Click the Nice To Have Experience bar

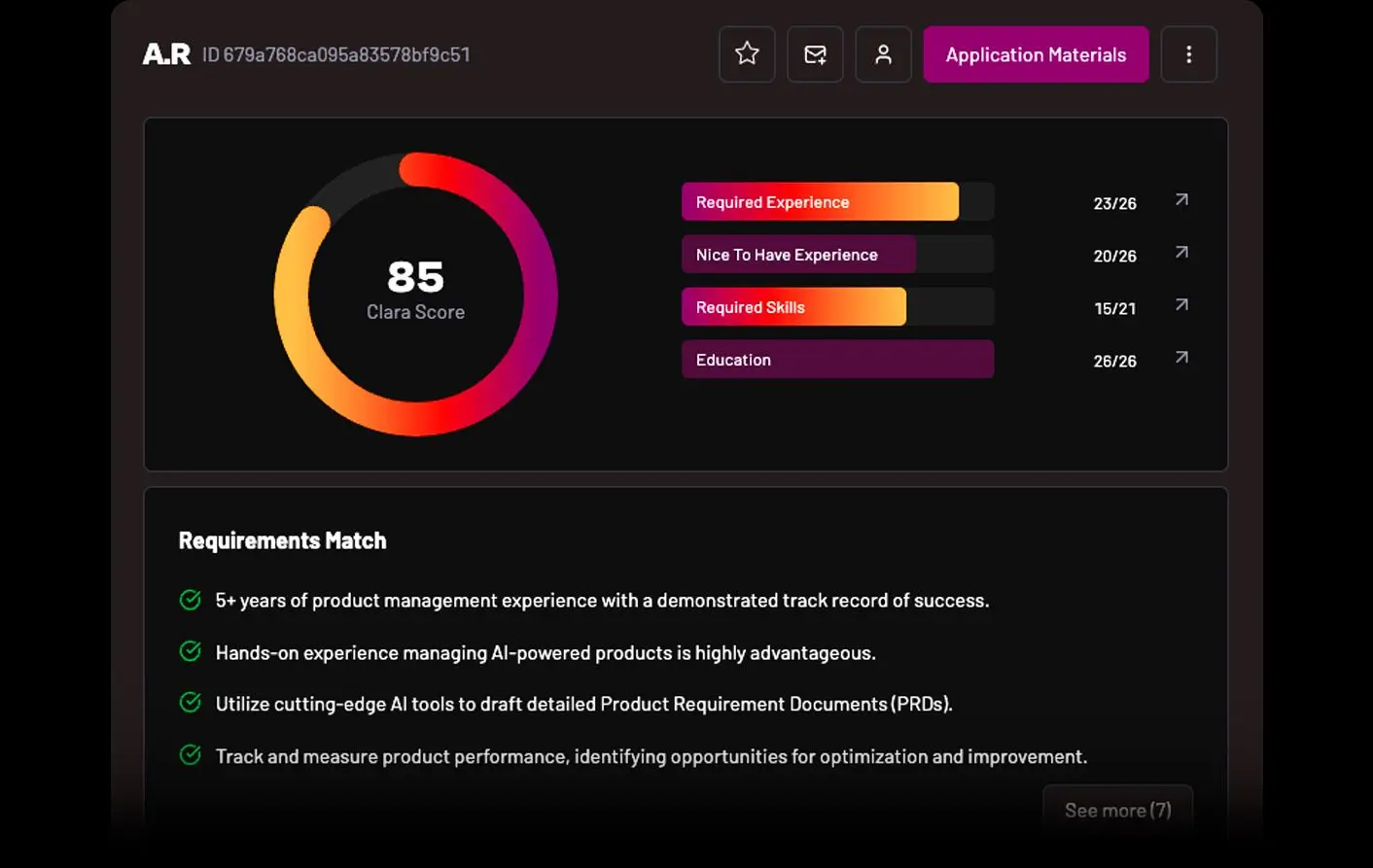(x=837, y=254)
